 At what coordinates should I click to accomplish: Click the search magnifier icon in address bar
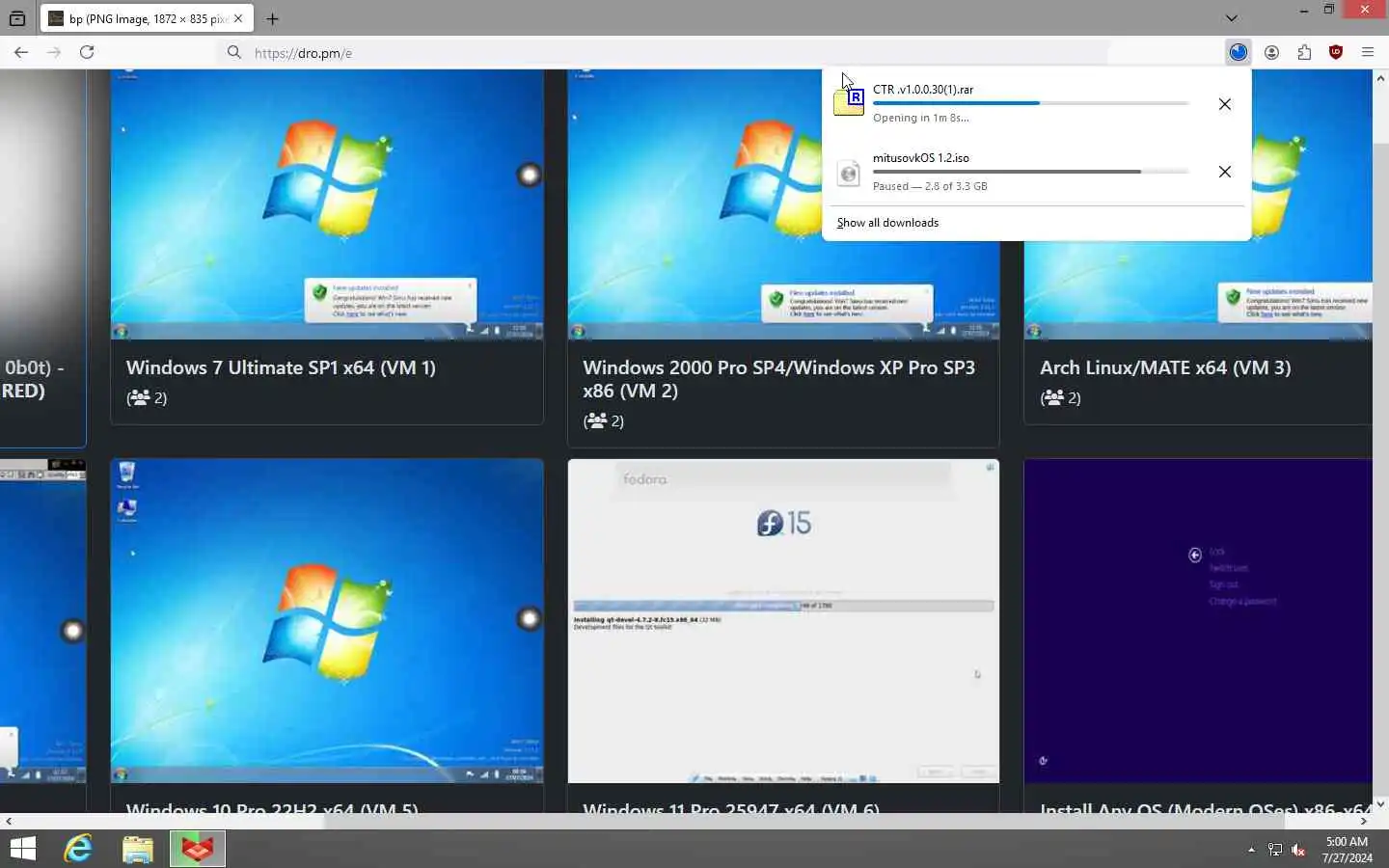pyautogui.click(x=234, y=52)
